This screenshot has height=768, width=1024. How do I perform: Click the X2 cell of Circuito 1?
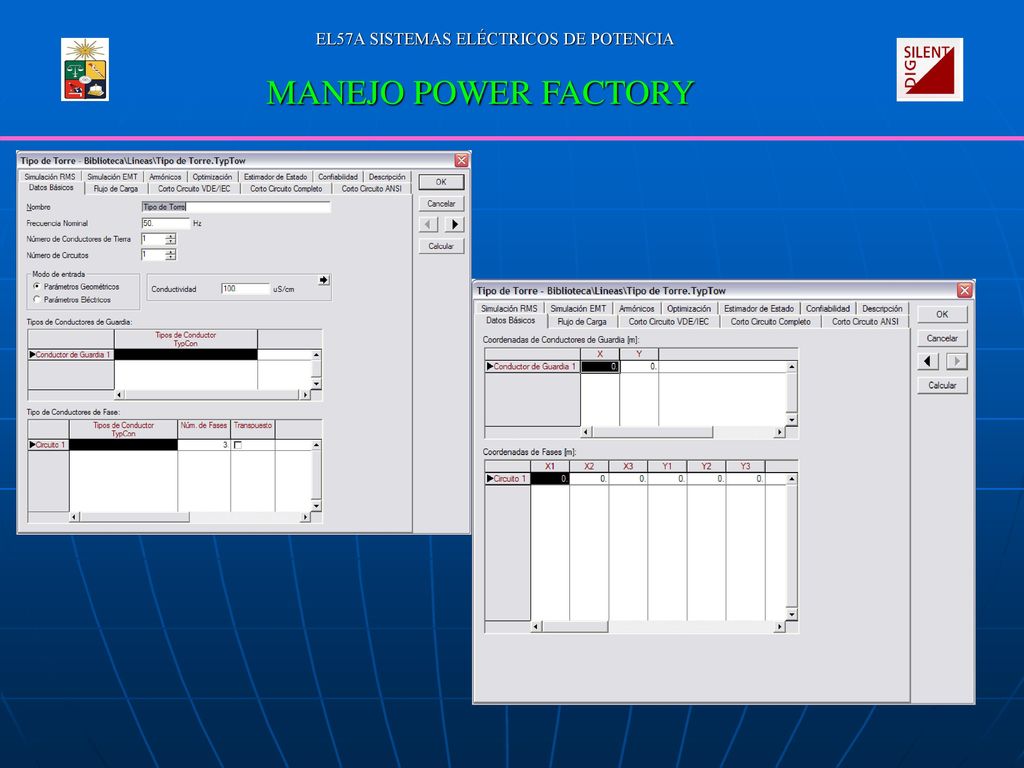[589, 479]
